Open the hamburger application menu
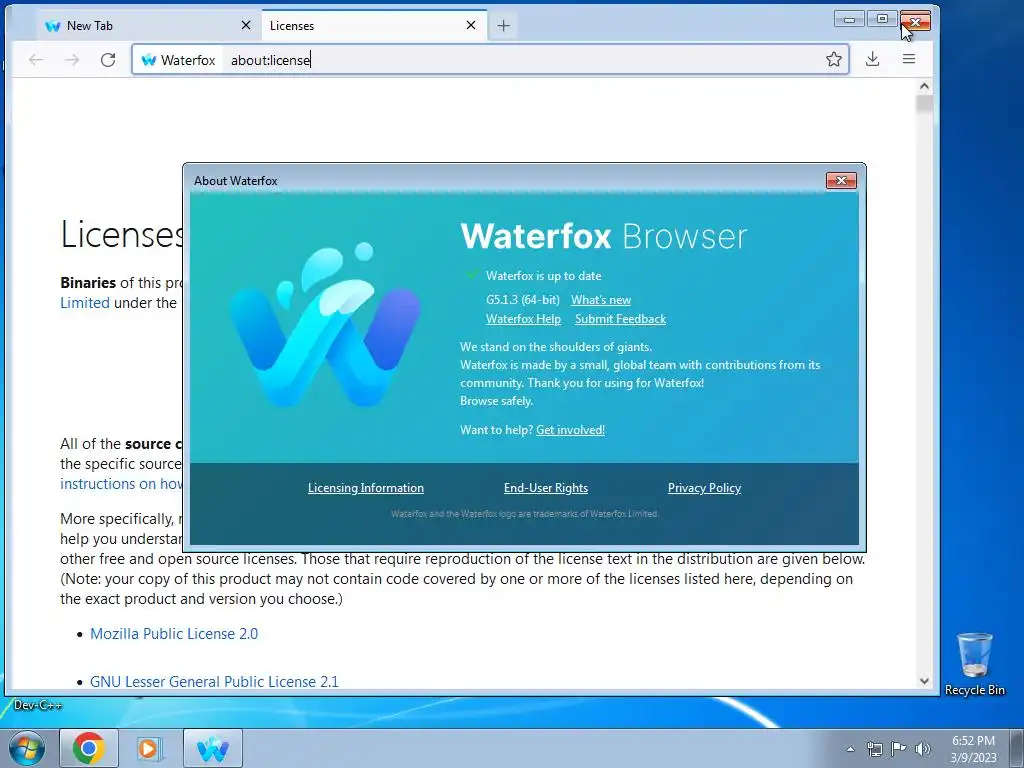 [908, 59]
